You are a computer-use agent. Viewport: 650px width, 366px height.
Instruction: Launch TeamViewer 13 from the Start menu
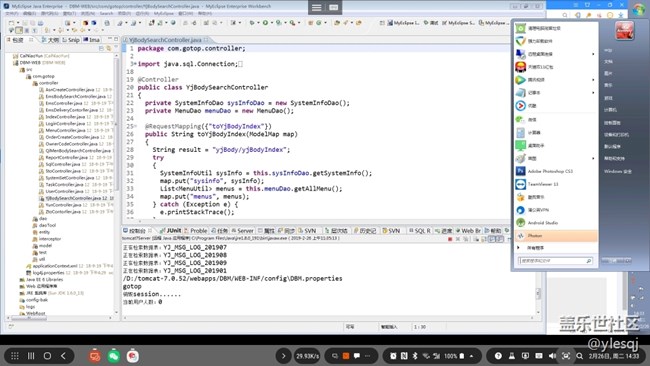(x=543, y=184)
